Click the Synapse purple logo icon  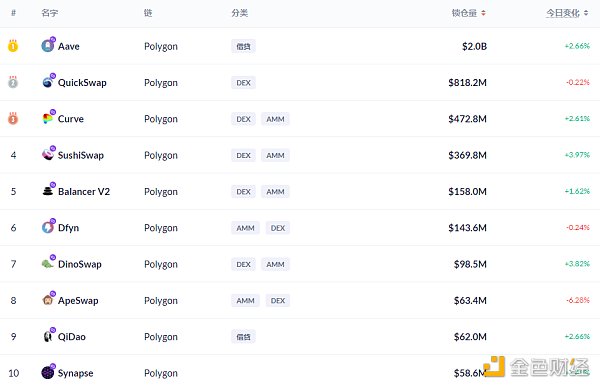pyautogui.click(x=47, y=372)
